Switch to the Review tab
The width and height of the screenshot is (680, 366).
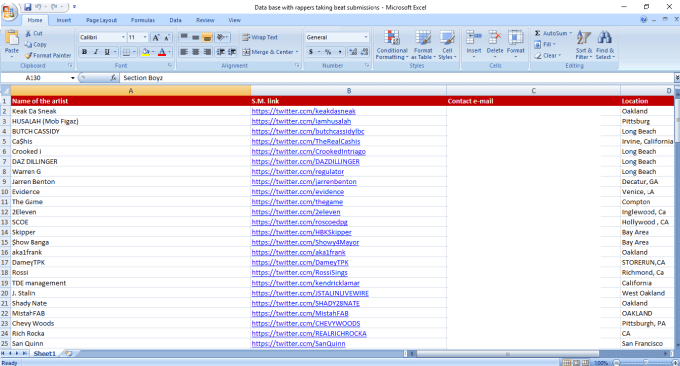click(205, 20)
